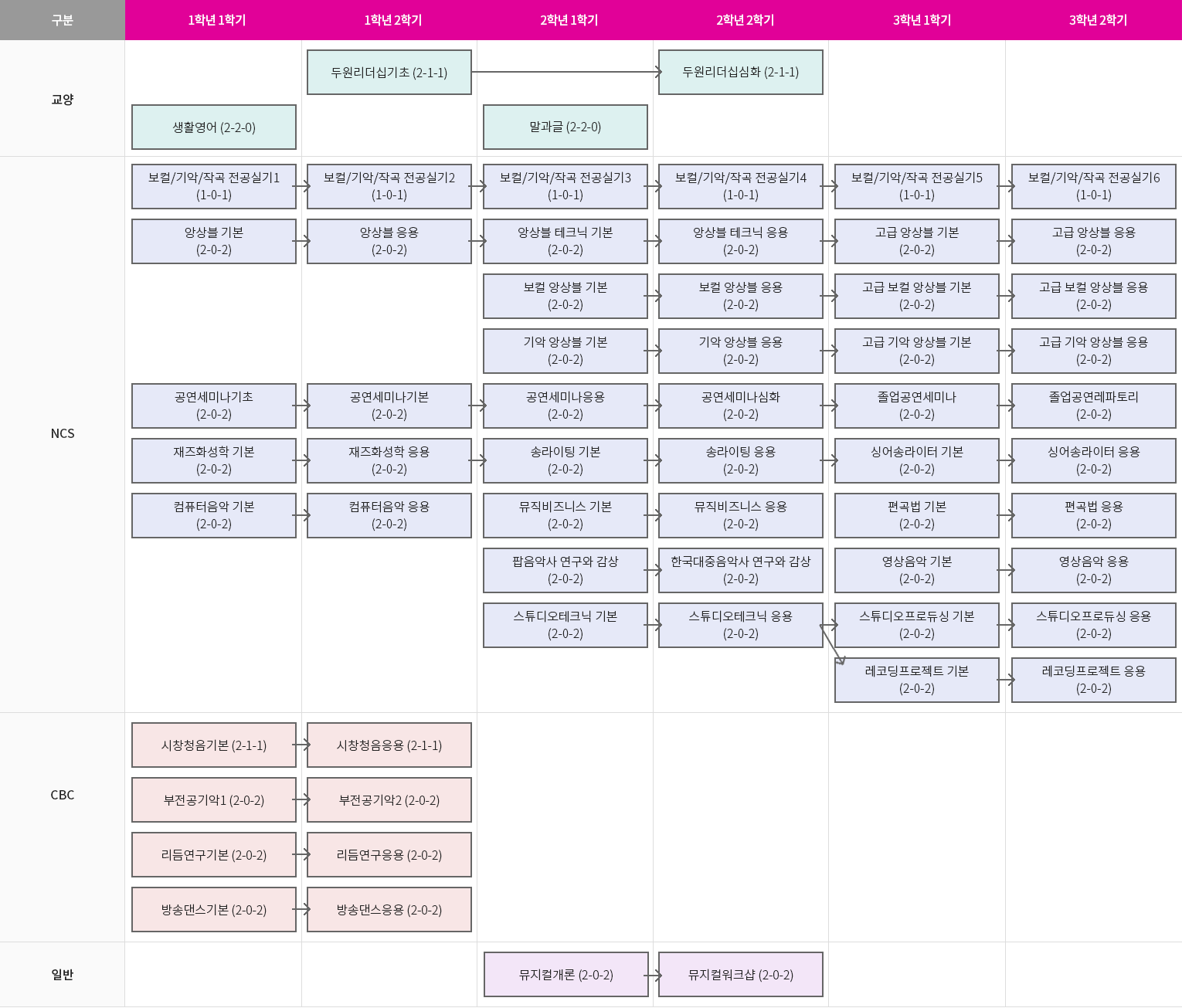Select the 스튜디오프로듀싱 응용 box
Viewport: 1182px width, 1008px height.
point(1094,625)
